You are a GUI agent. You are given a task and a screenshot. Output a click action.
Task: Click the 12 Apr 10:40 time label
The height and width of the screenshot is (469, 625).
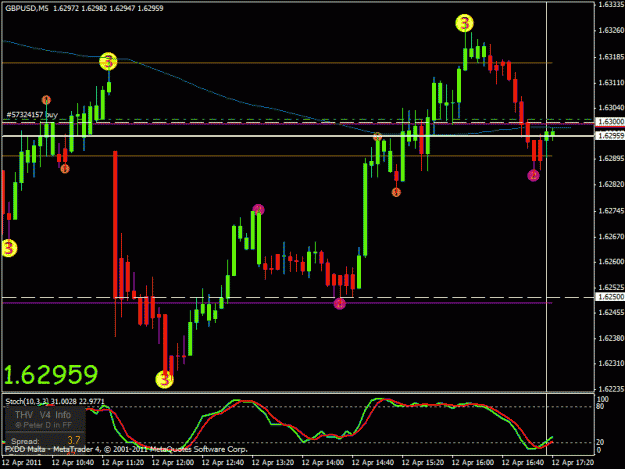(73, 463)
